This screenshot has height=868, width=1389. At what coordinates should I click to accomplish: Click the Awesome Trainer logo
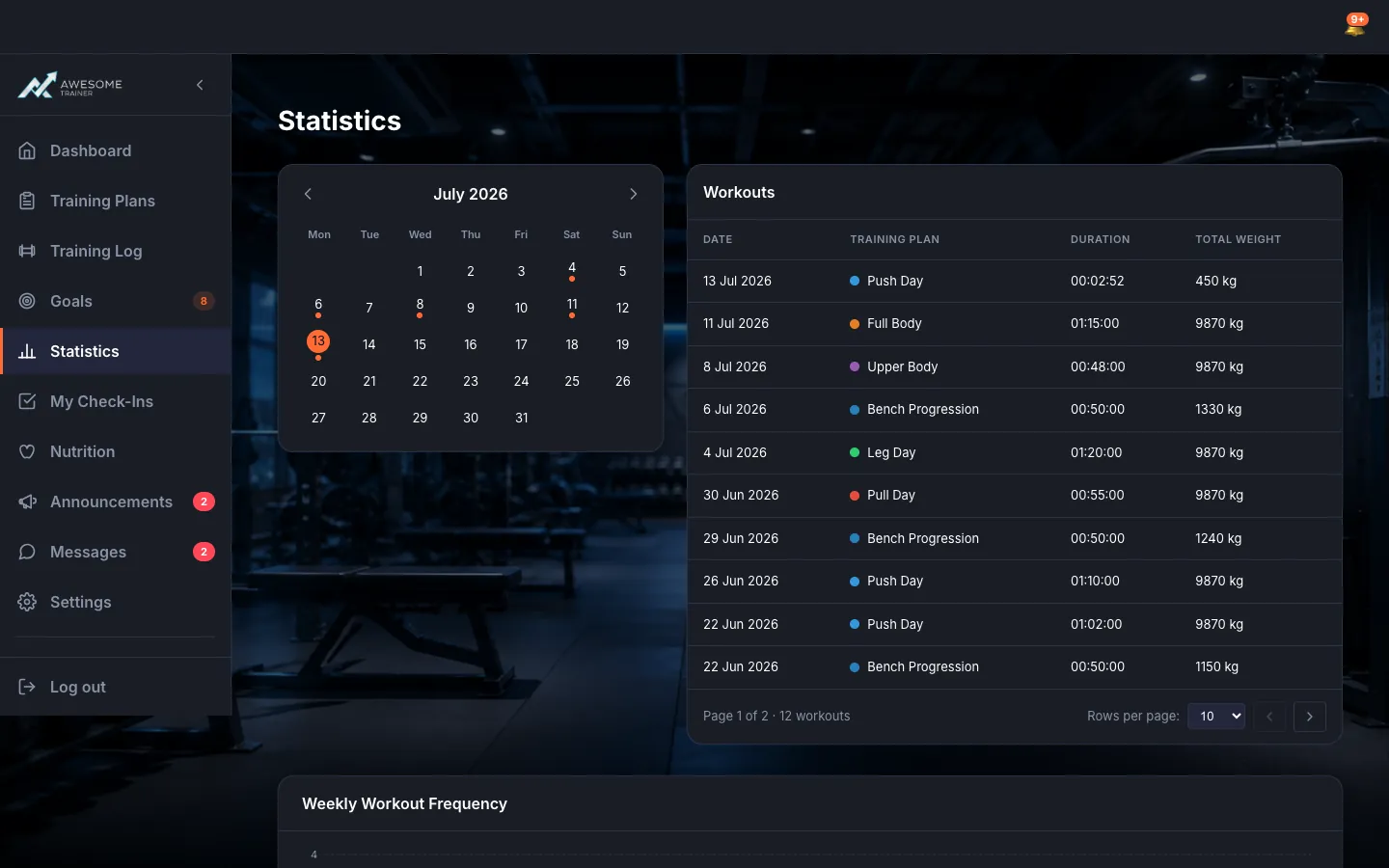coord(70,86)
